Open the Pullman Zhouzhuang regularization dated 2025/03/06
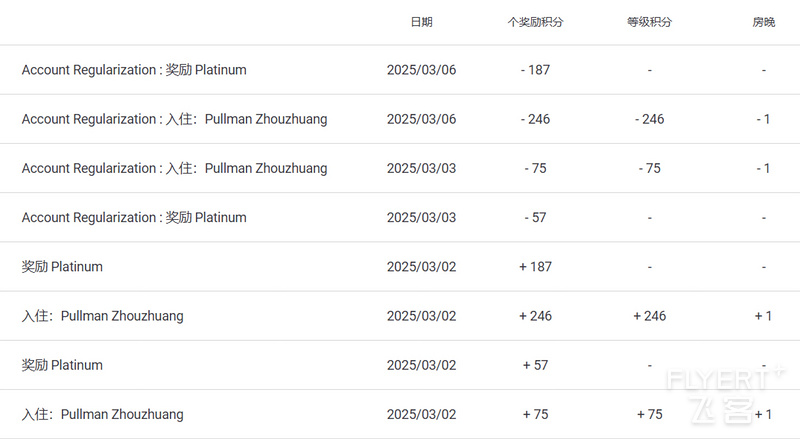This screenshot has height=439, width=800. pyautogui.click(x=400, y=119)
